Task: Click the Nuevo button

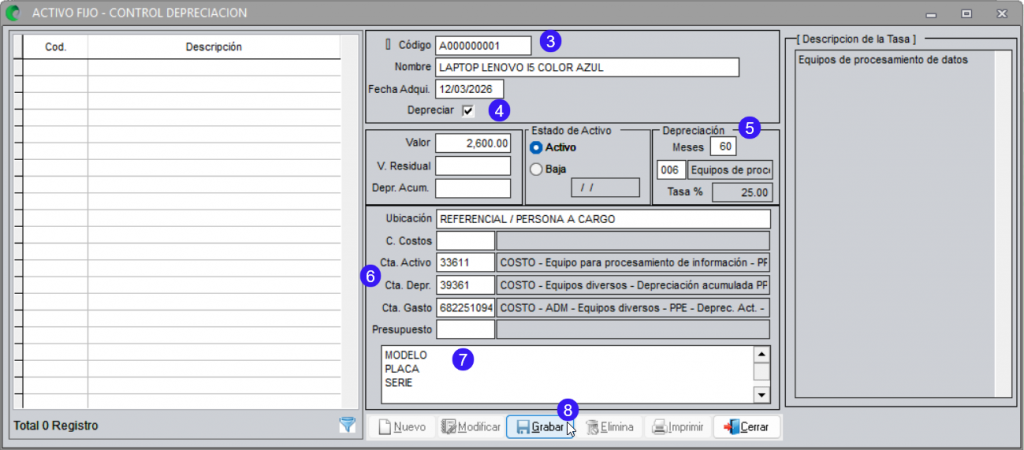Action: point(402,427)
